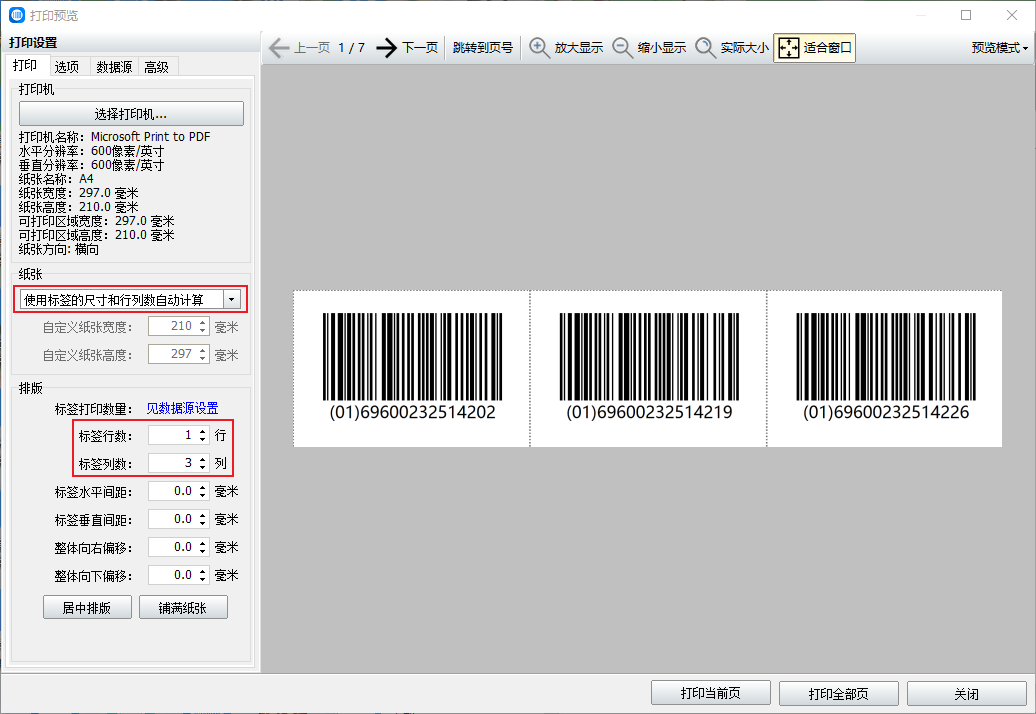Click the next page arrow icon
Screen dimensions: 1036x714
coord(387,48)
